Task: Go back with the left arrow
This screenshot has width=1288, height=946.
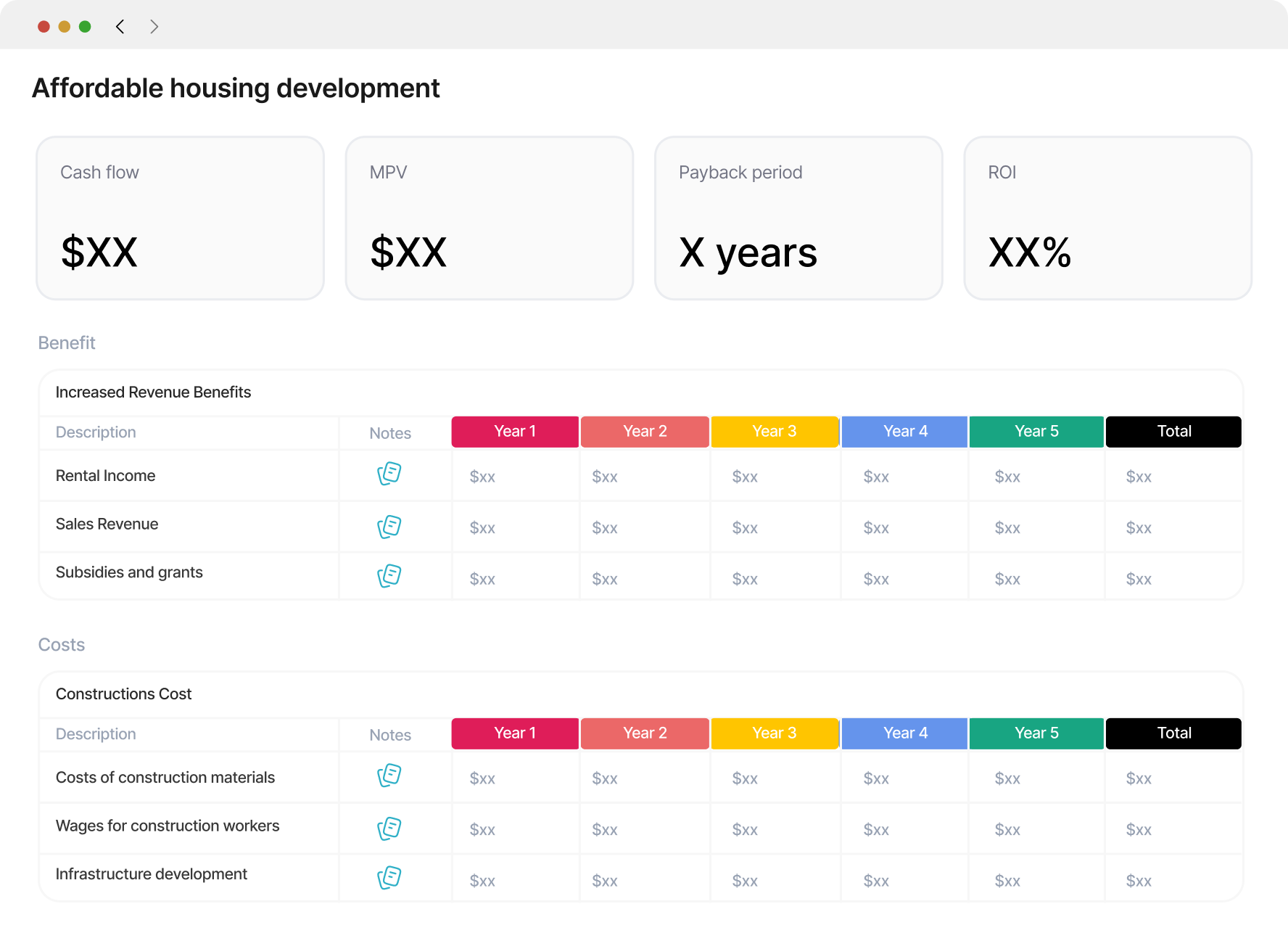Action: pos(120,27)
